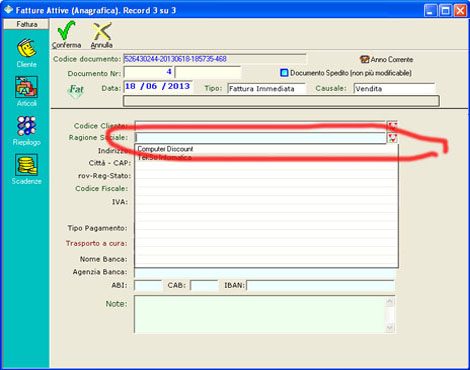Click the app icon in title bar
The image size is (470, 370).
click(x=8, y=10)
